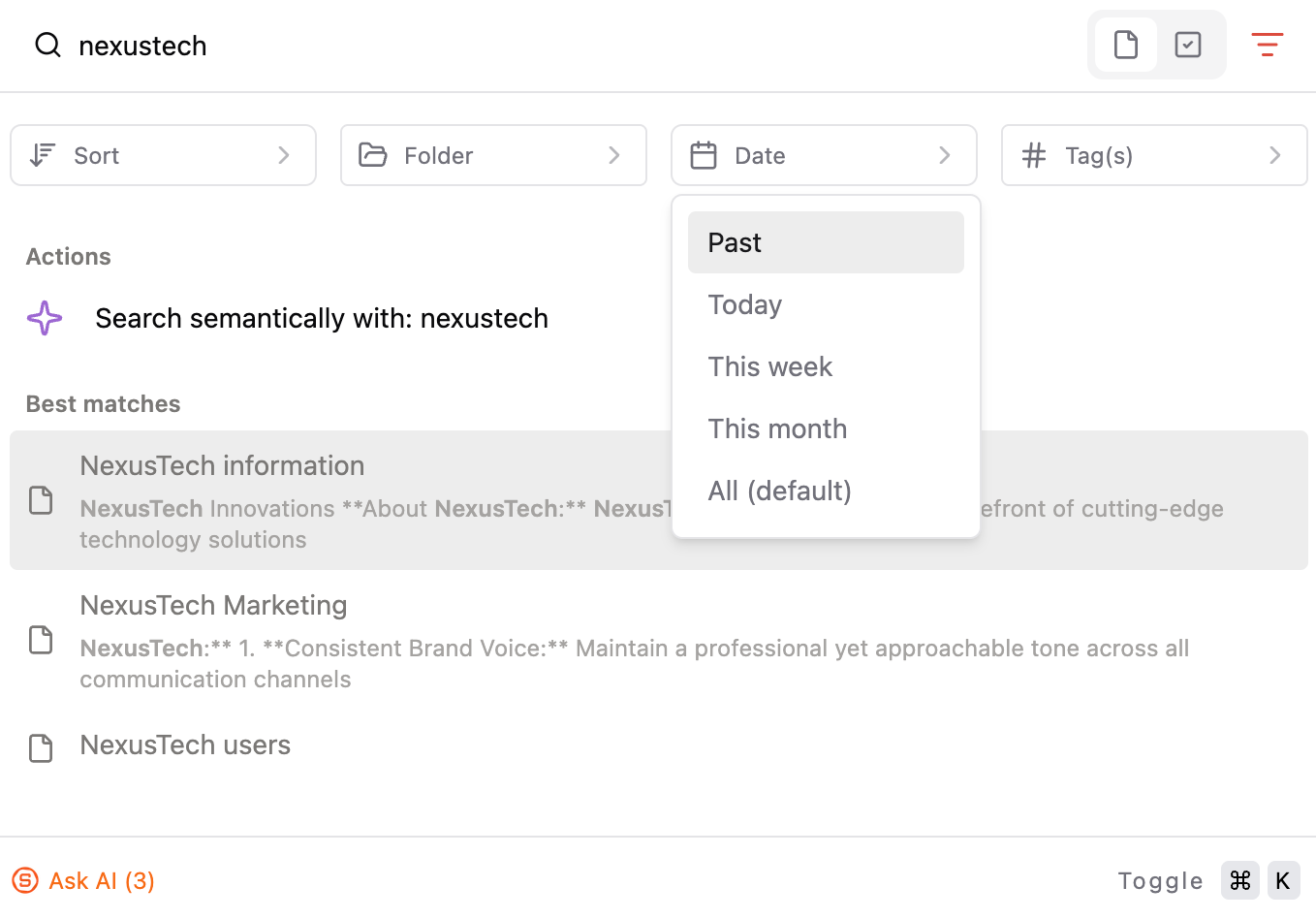
Task: Collapse the Date filter dropdown
Action: 824,155
